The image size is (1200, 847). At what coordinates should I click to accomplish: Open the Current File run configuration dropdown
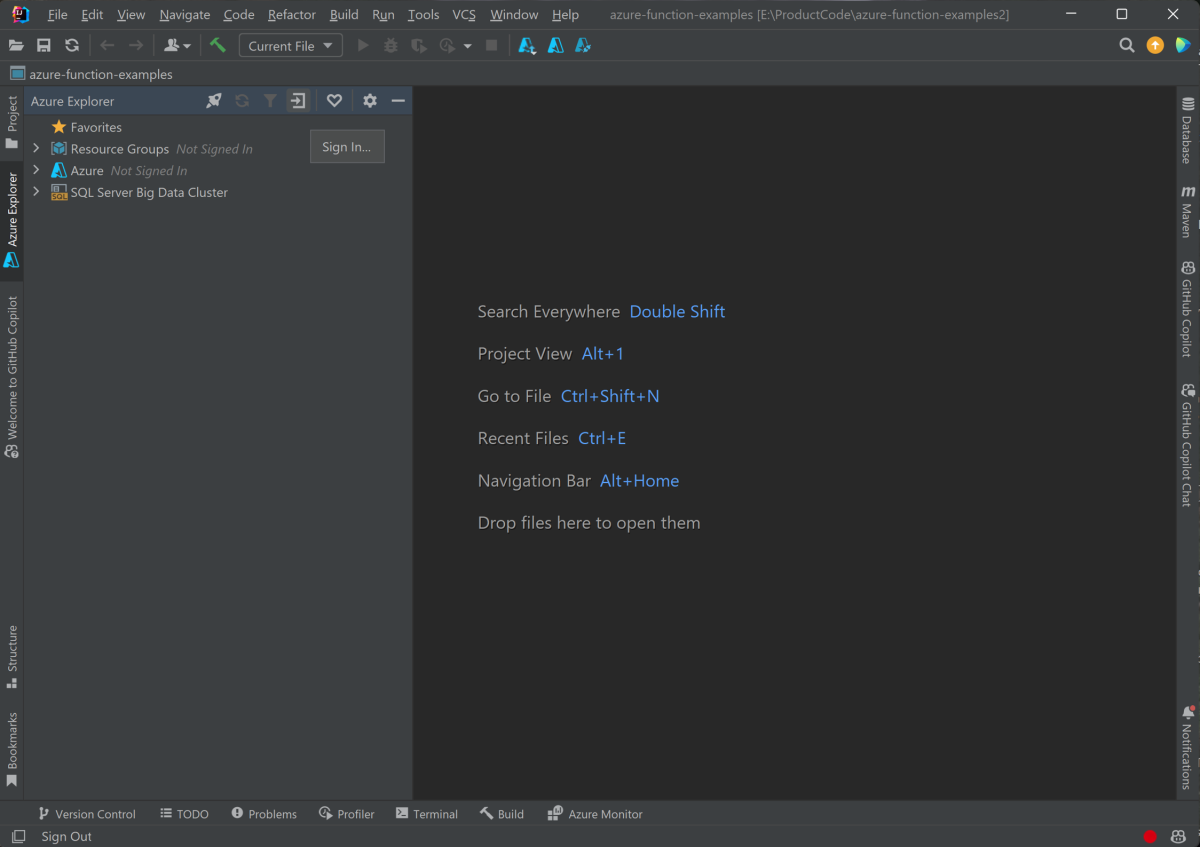[x=290, y=45]
